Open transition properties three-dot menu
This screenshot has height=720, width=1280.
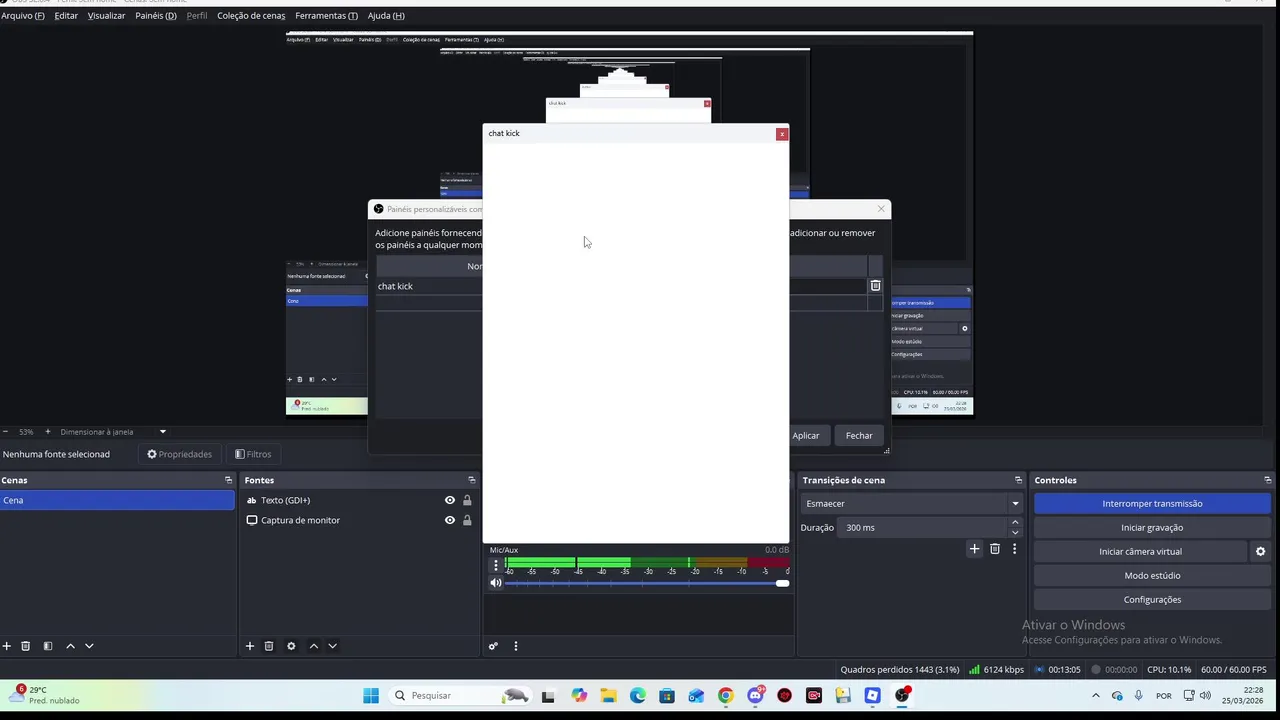coord(1014,549)
